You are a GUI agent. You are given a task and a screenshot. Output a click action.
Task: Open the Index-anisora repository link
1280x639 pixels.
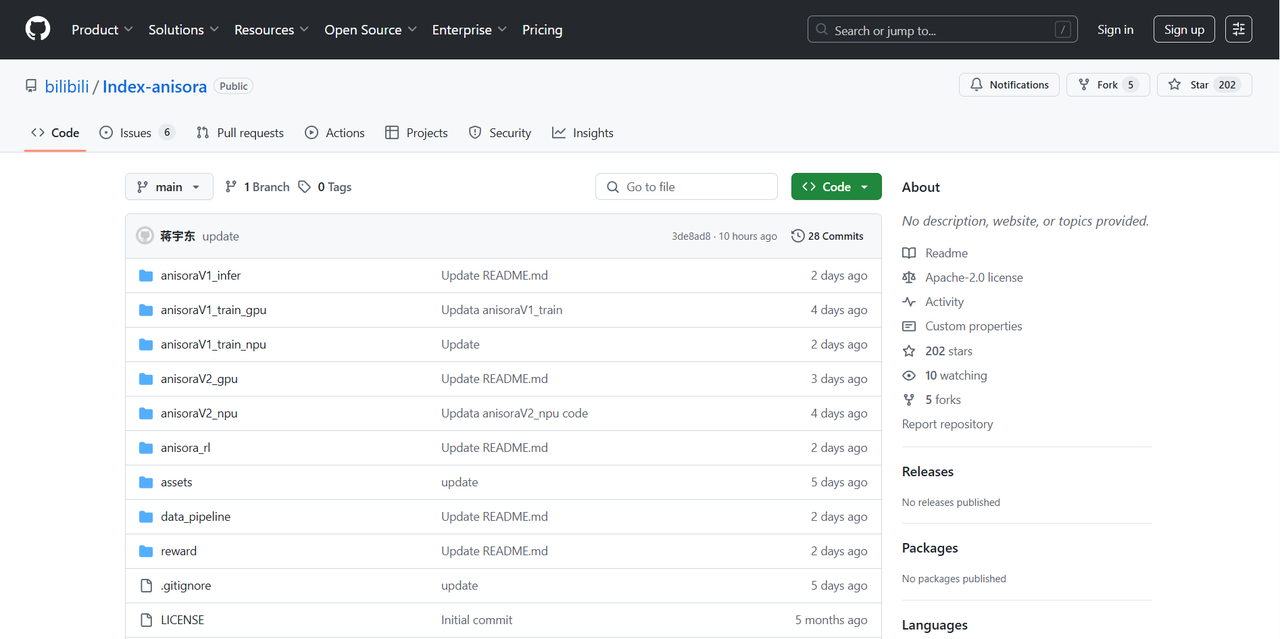(x=154, y=86)
